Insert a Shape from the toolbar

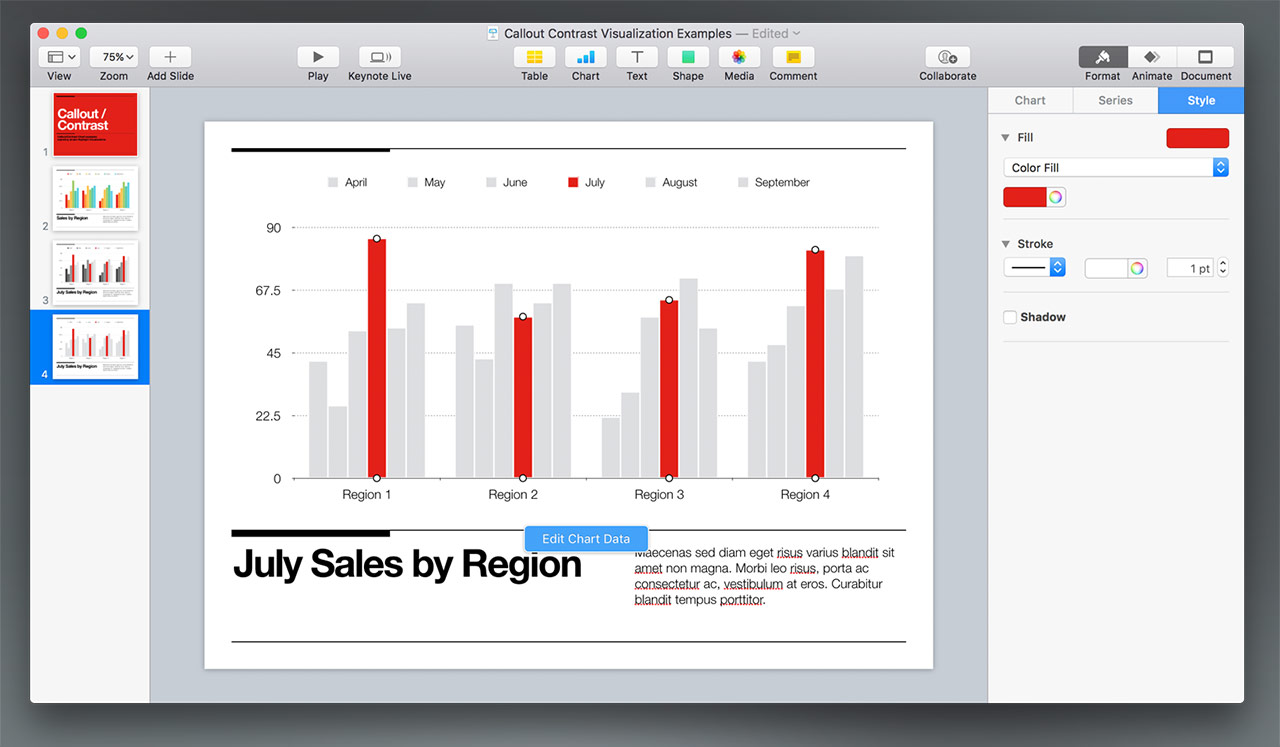click(688, 58)
